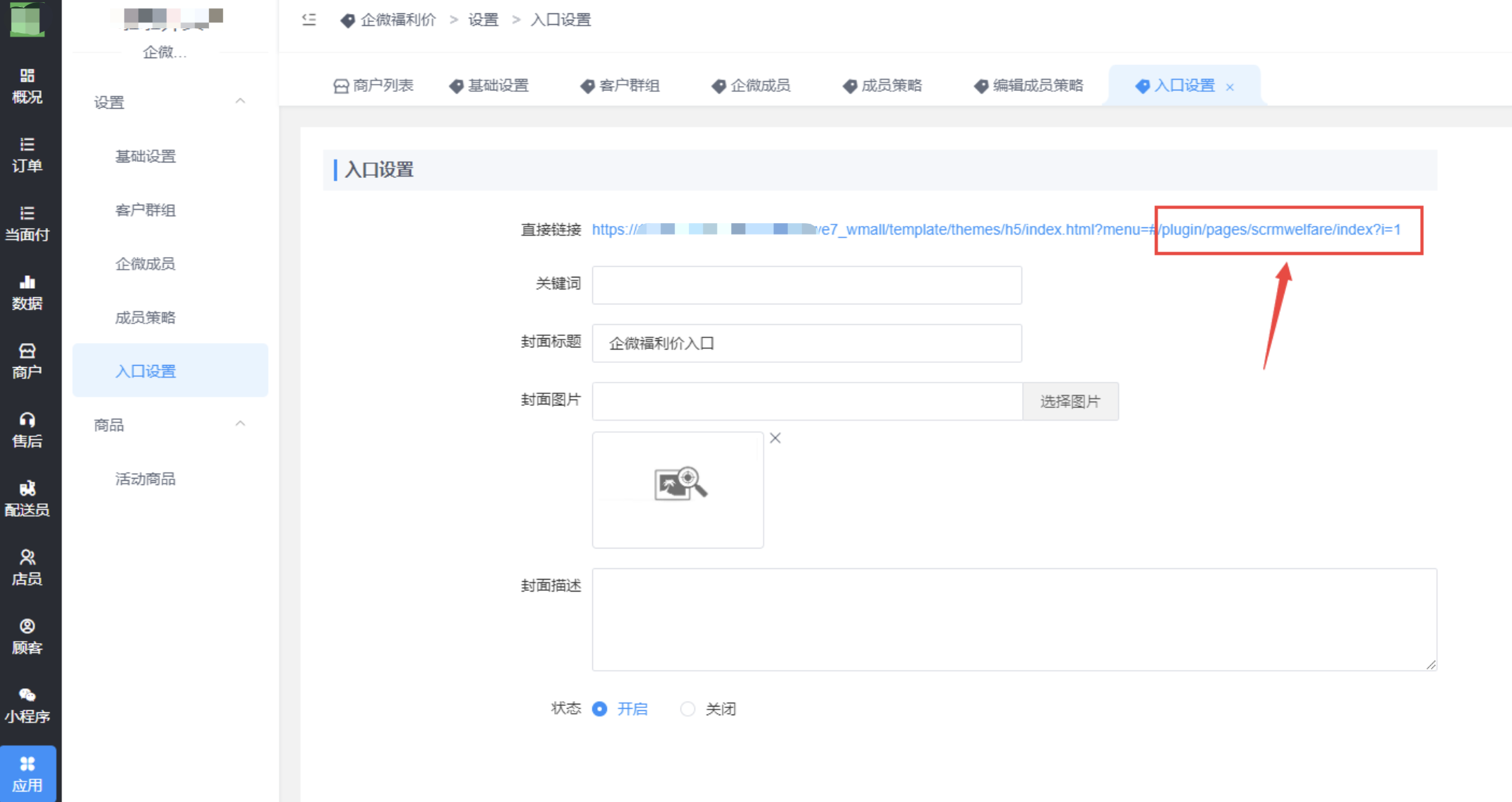Switch to the 企微成员 tab
The width and height of the screenshot is (1512, 802).
tap(751, 85)
